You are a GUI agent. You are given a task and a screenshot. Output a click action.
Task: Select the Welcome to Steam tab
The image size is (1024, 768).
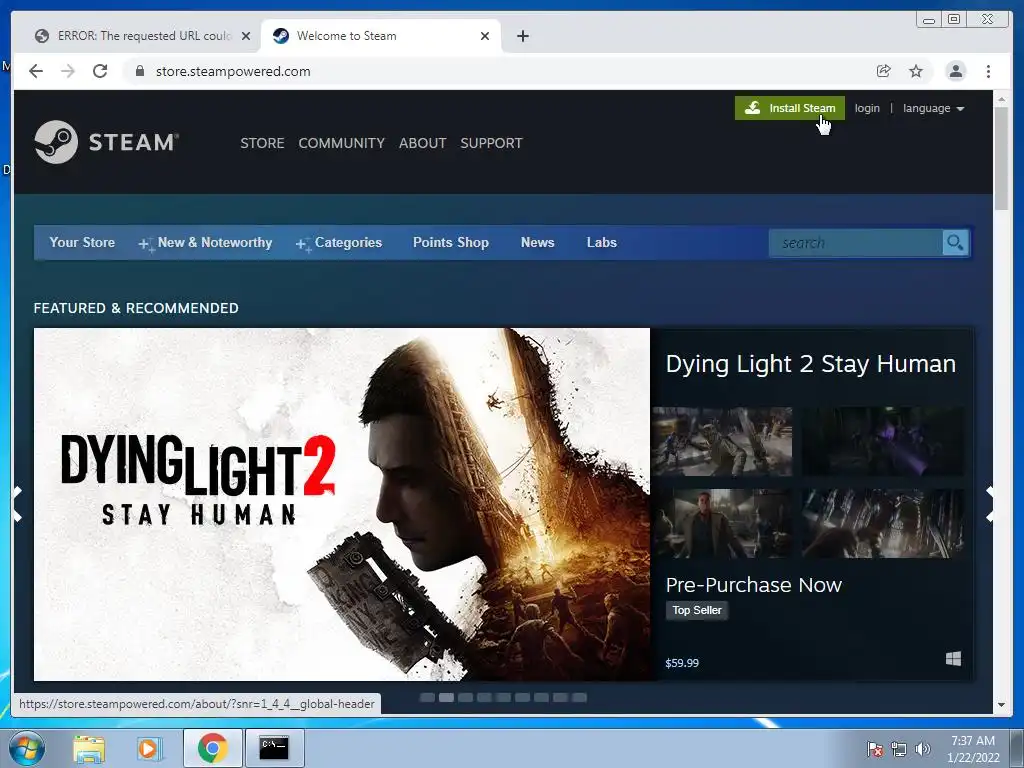381,36
